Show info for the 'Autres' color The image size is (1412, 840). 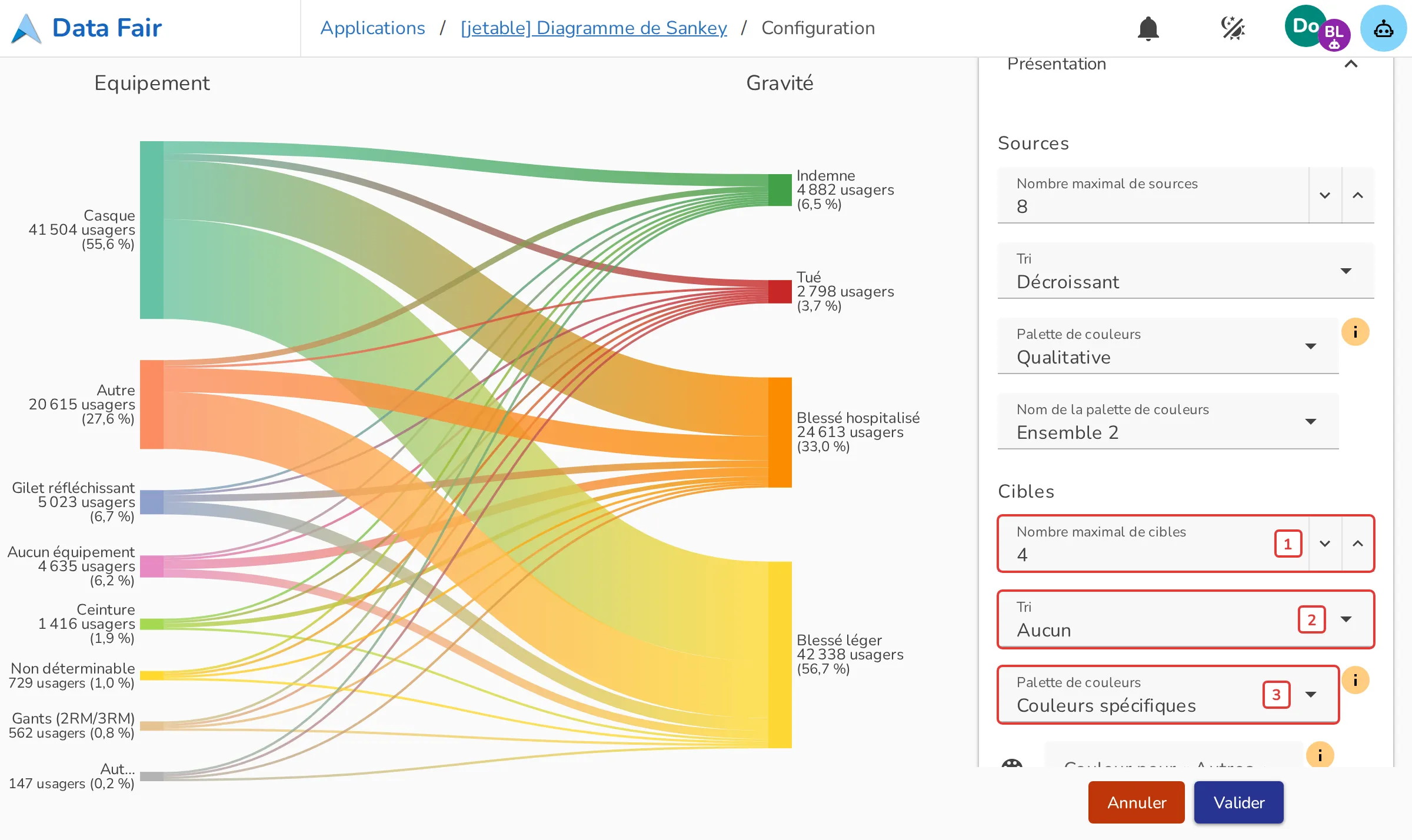point(1320,755)
